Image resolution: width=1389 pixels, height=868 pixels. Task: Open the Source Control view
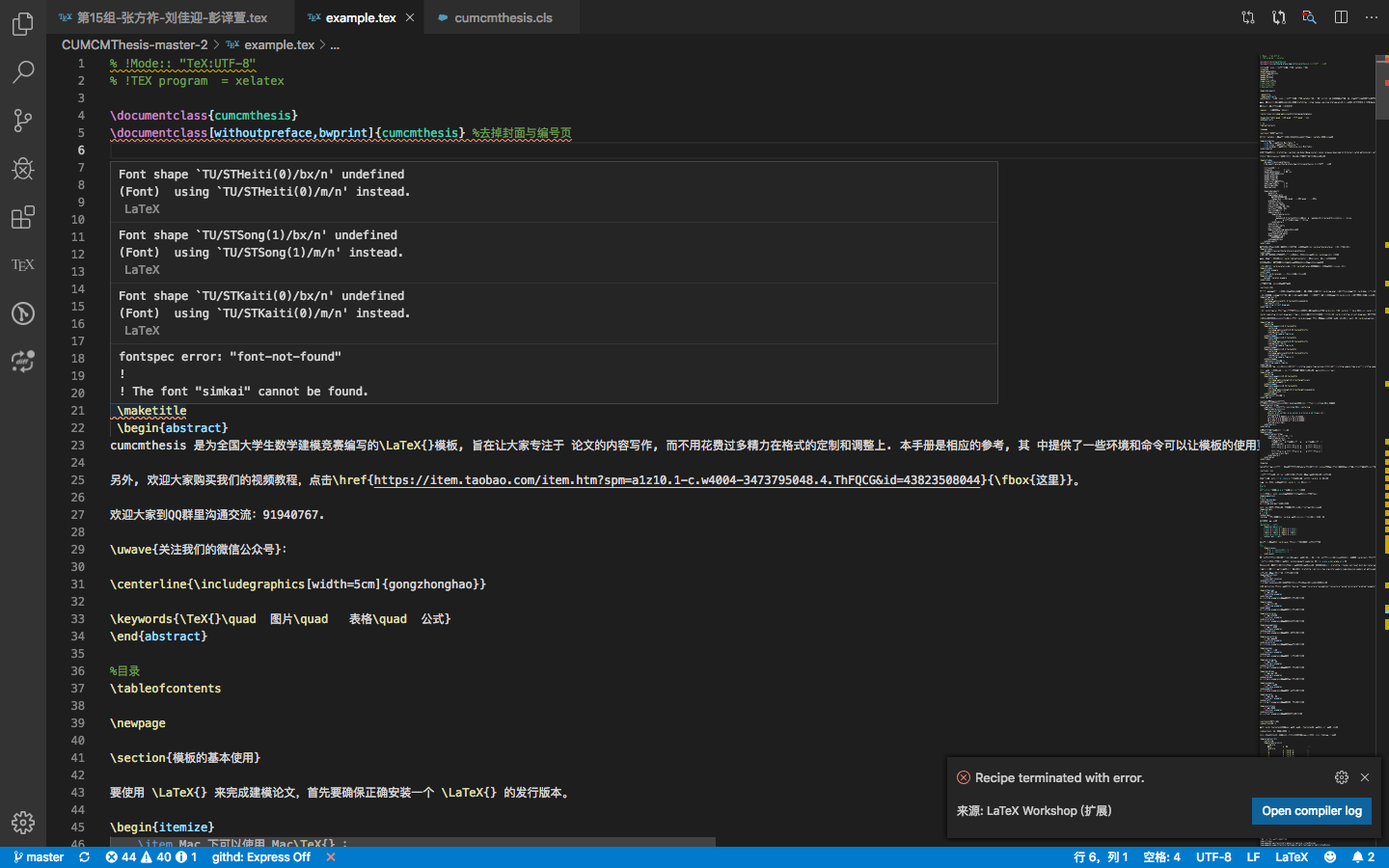coord(23,120)
